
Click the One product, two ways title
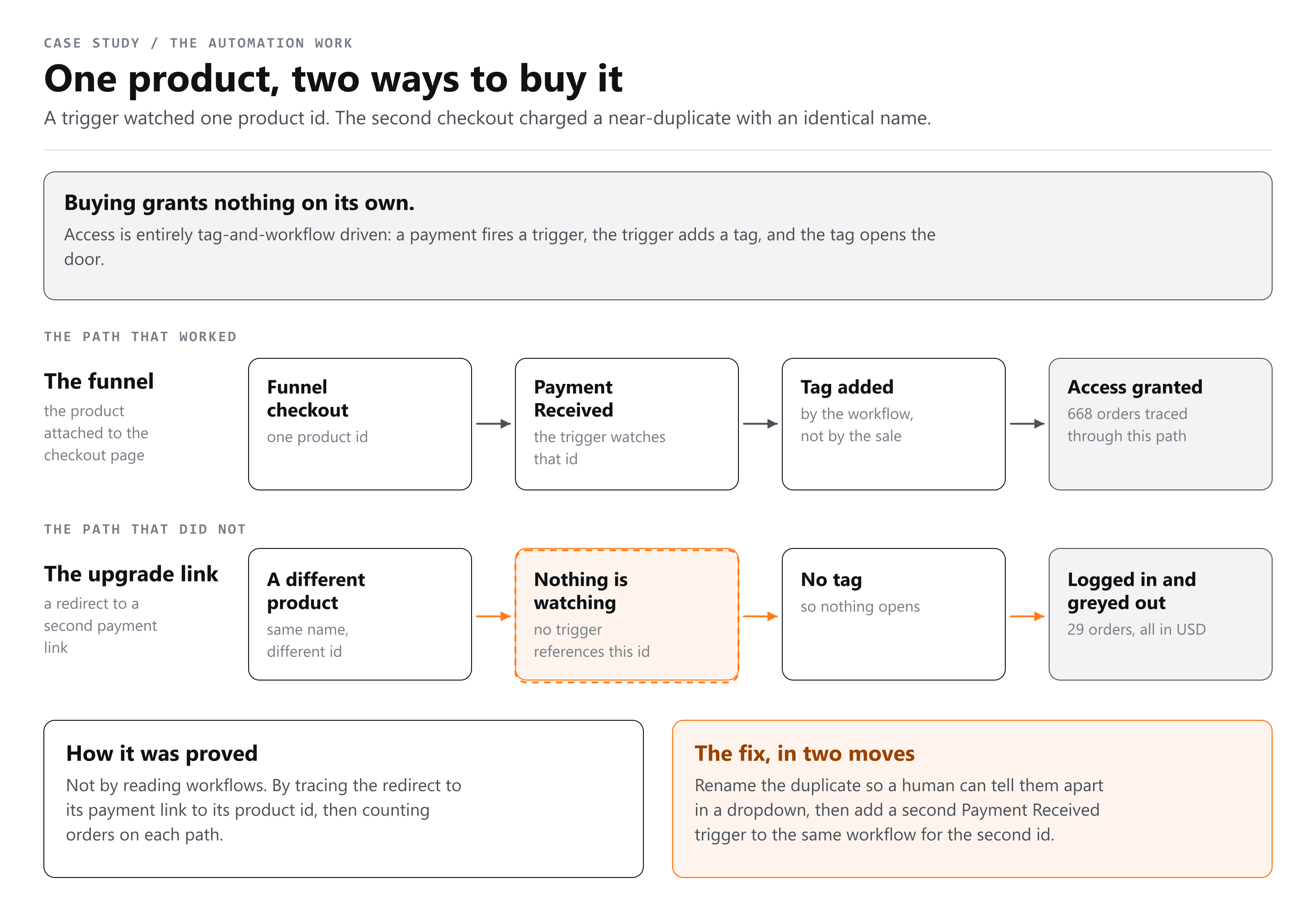(333, 79)
